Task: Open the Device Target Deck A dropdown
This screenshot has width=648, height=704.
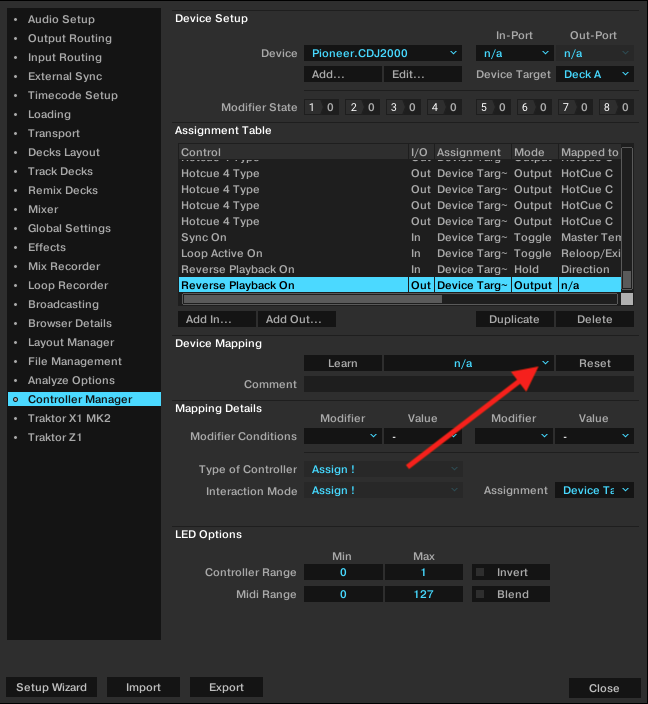Action: pyautogui.click(x=595, y=74)
